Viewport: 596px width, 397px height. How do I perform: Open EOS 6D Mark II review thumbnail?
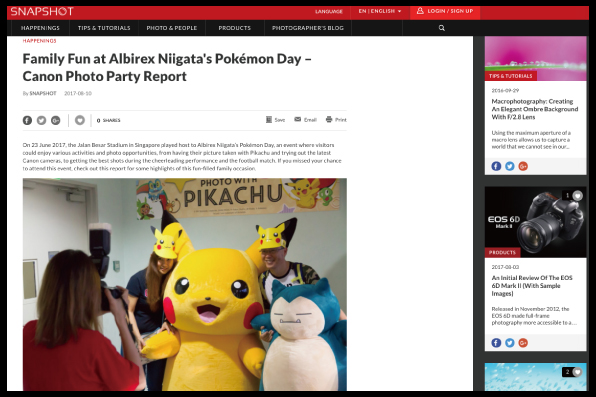[x=535, y=222]
